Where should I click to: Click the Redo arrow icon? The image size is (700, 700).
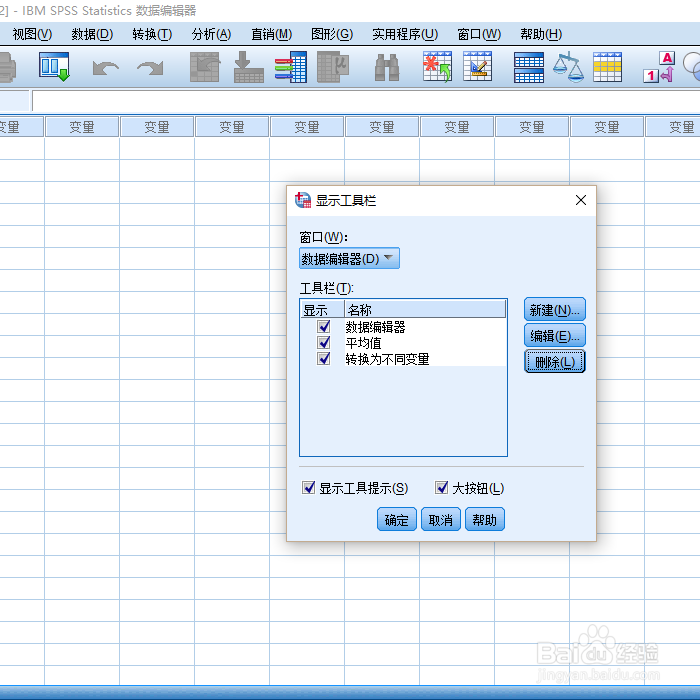pyautogui.click(x=150, y=68)
